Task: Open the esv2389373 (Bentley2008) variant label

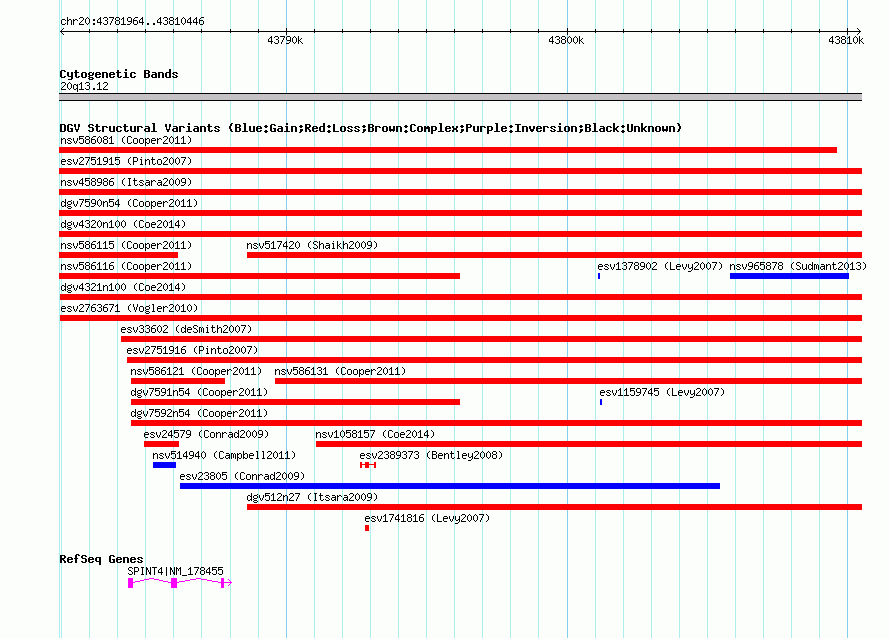Action: click(431, 455)
